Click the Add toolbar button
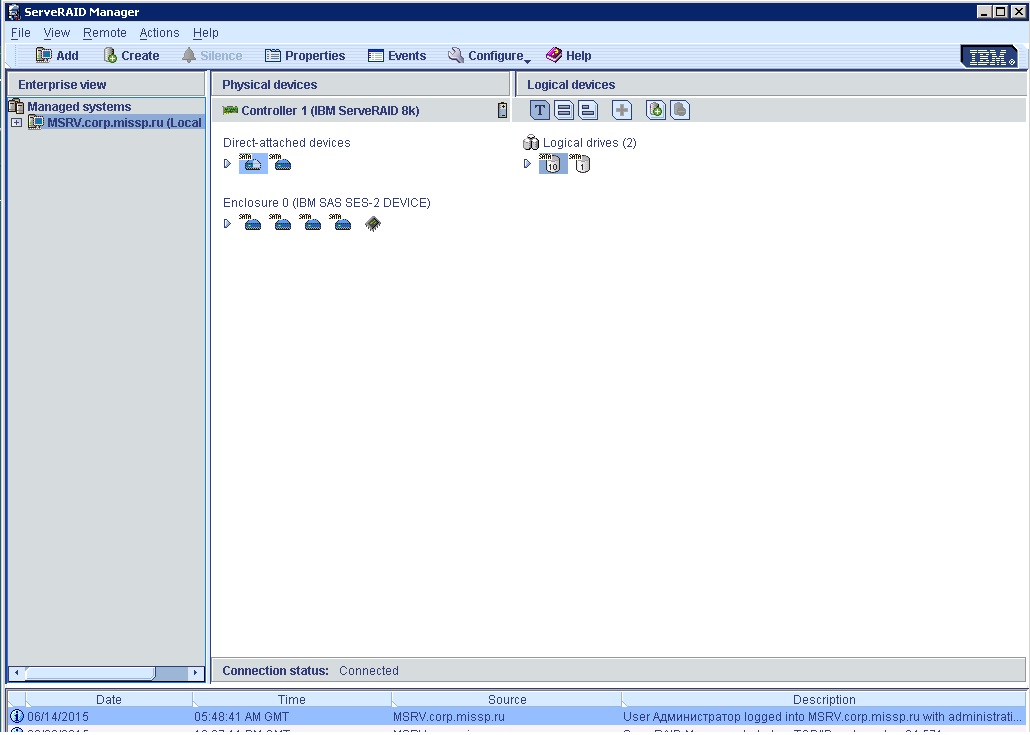The width and height of the screenshot is (1030, 735). [x=57, y=56]
